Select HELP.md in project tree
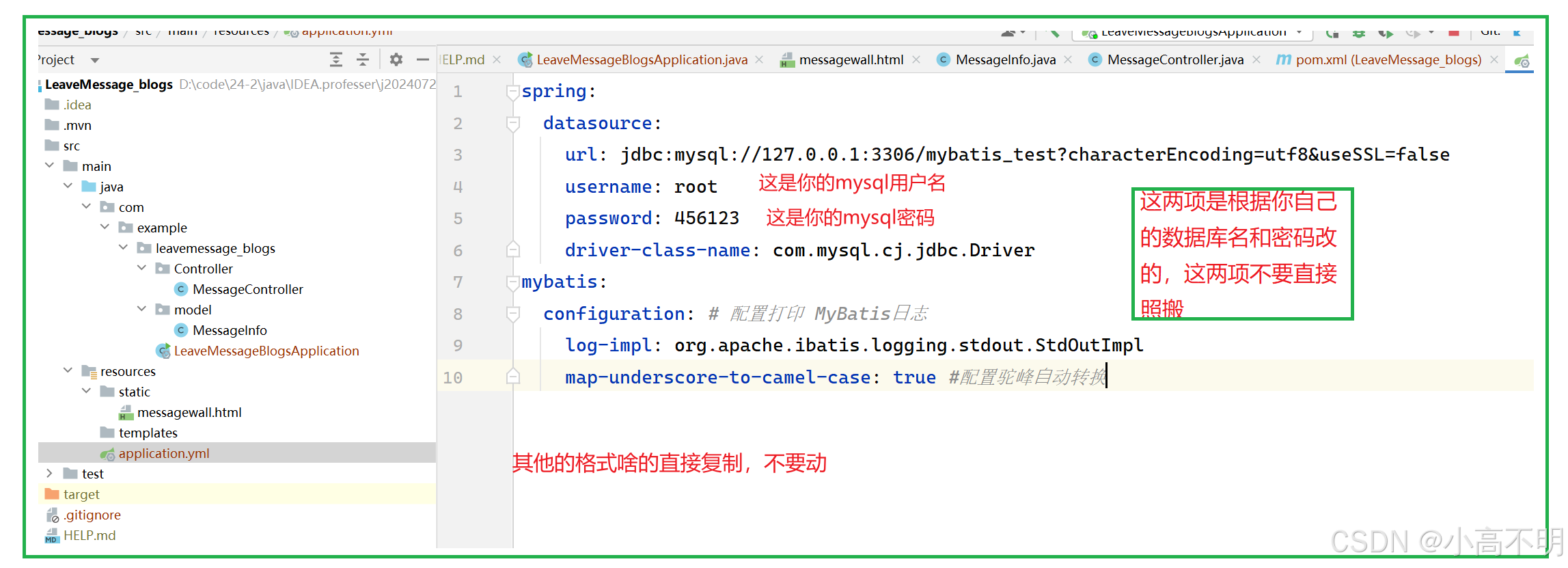This screenshot has height=568, width=1568. coord(90,535)
